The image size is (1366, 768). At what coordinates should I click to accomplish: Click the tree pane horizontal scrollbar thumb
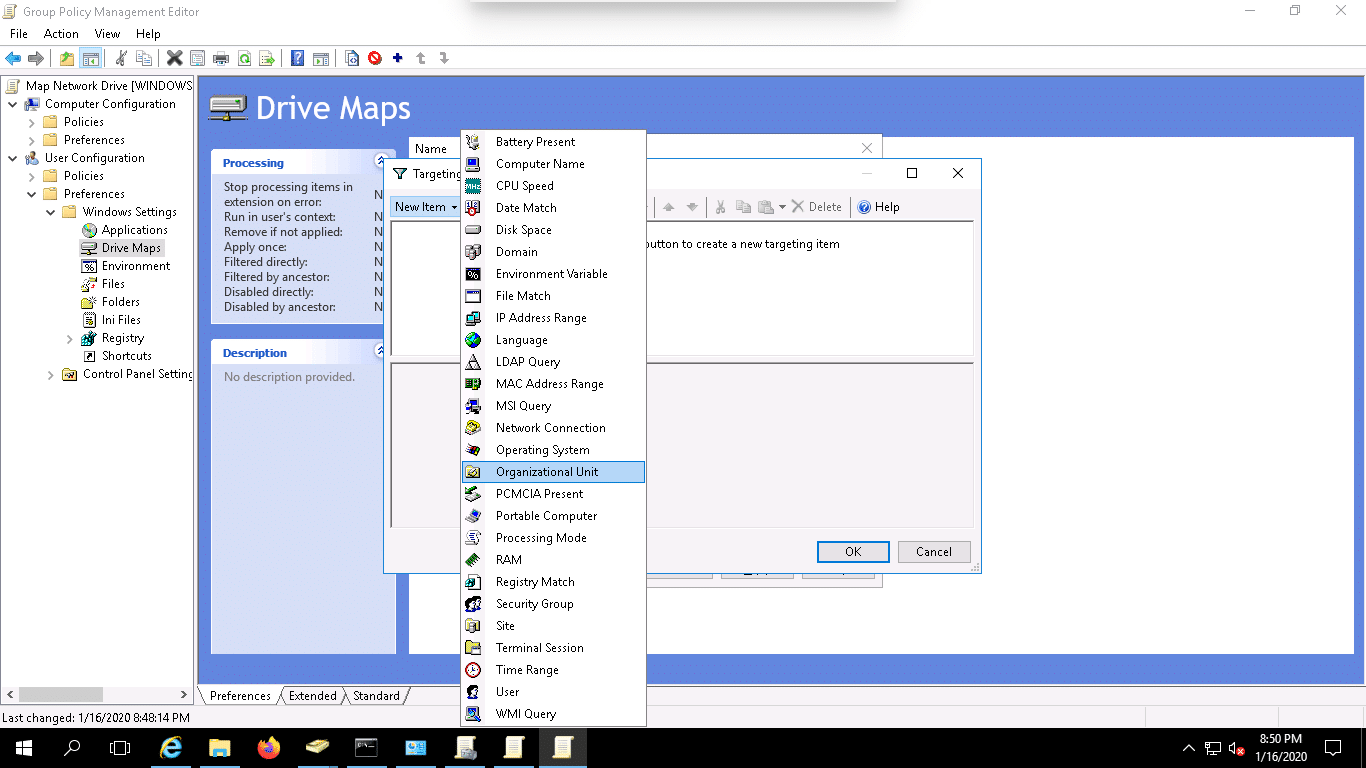[x=61, y=694]
